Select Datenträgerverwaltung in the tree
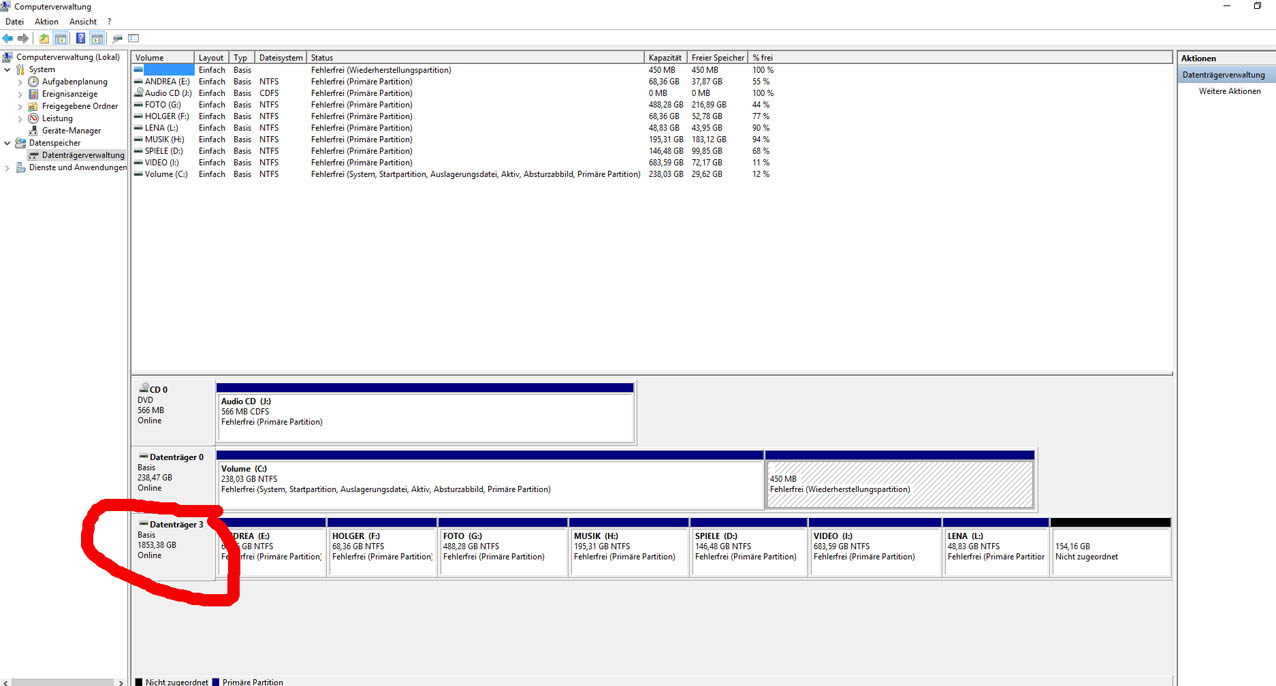This screenshot has height=686, width=1276. point(83,155)
